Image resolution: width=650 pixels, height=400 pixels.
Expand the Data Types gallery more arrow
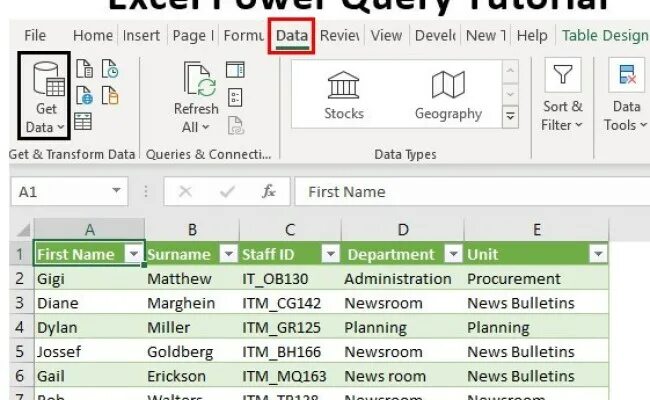click(x=510, y=116)
